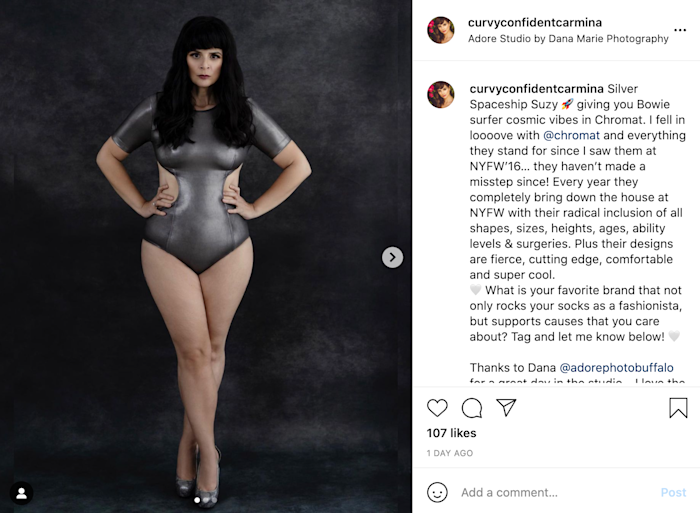The height and width of the screenshot is (513, 700).
Task: Open curvyconfidentcarmina profile from the header username
Action: tap(535, 22)
